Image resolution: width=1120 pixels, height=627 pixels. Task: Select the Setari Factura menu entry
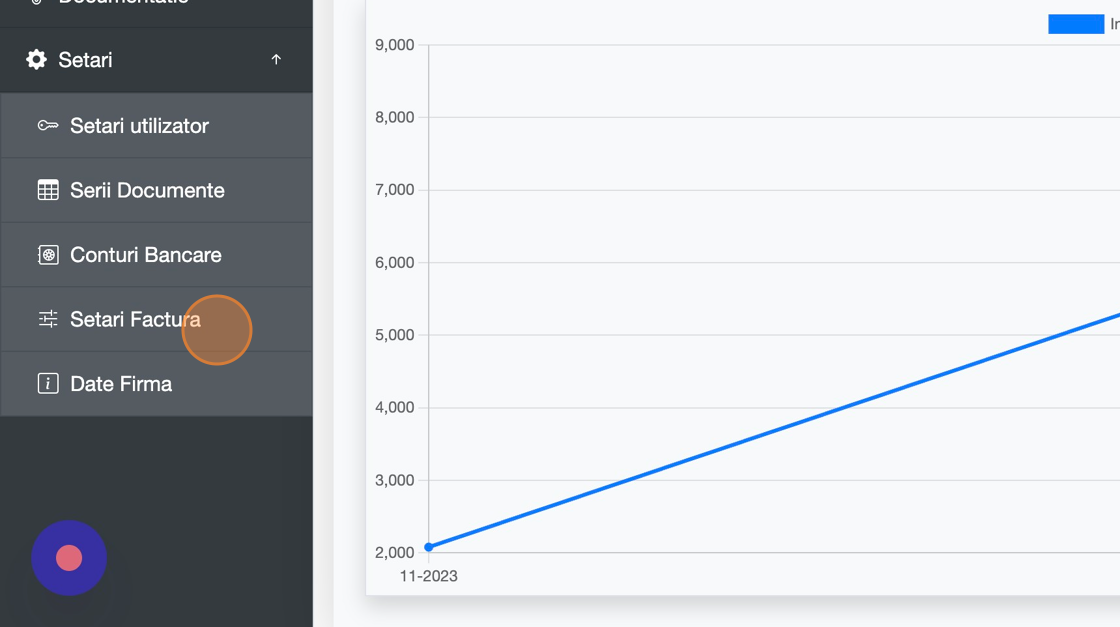(135, 319)
